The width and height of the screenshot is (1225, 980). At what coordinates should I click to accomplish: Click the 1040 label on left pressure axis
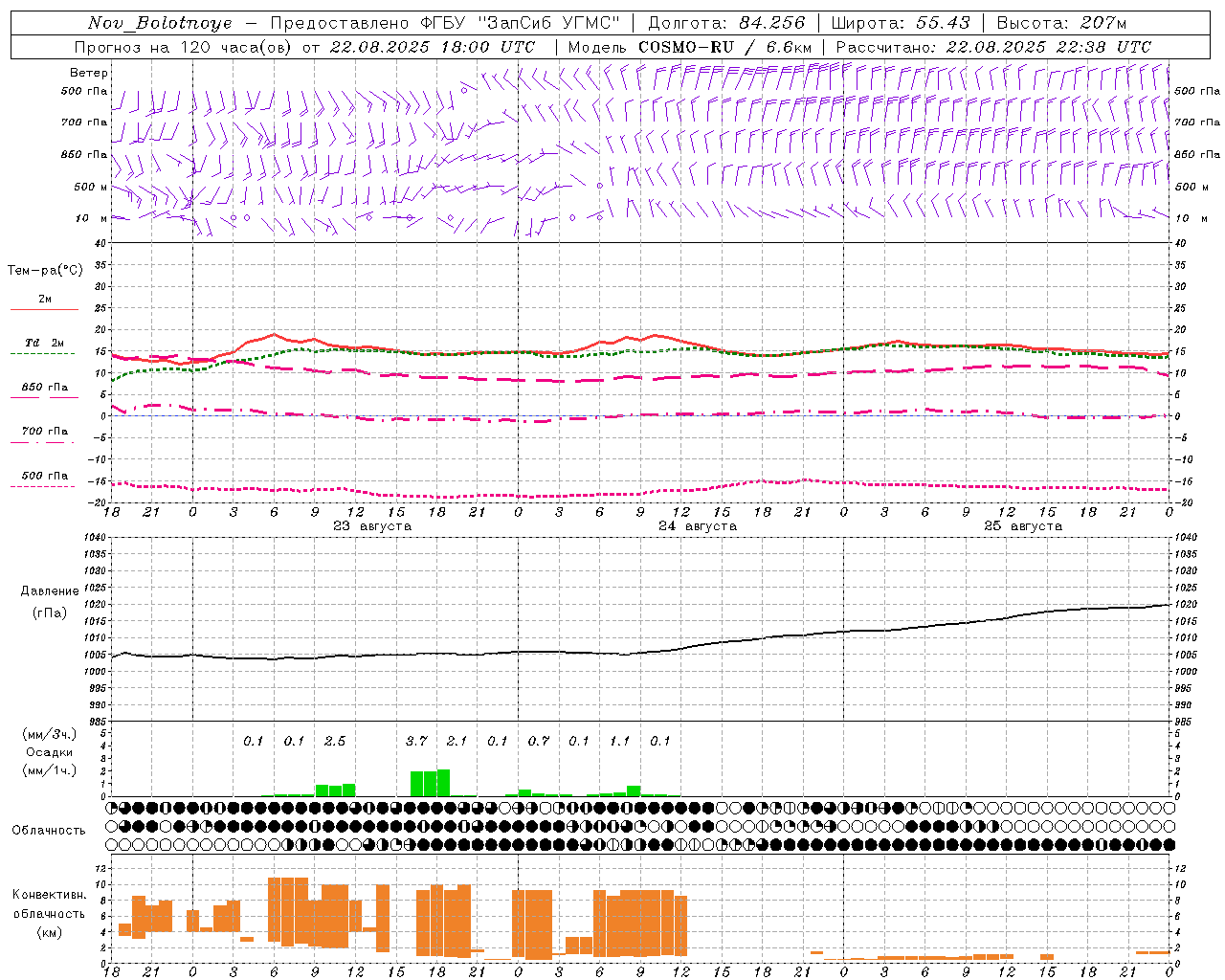click(x=96, y=537)
